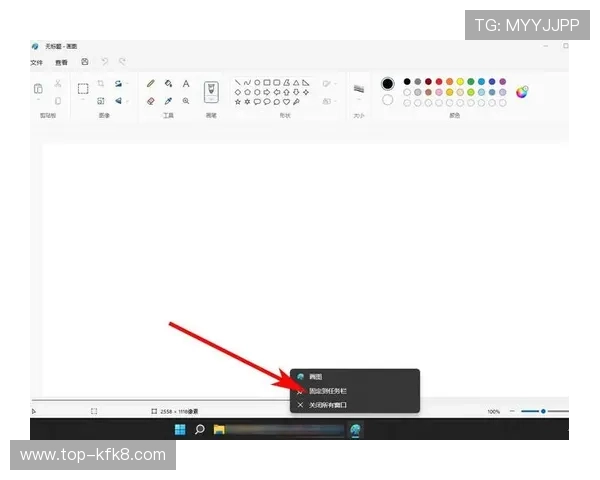Click 固定到任务栏 in the jump list
The width and height of the screenshot is (600, 480).
click(328, 391)
